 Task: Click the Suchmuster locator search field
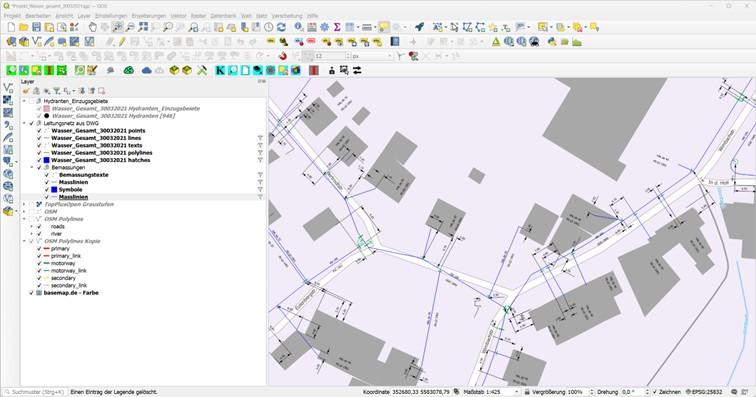[x=34, y=392]
